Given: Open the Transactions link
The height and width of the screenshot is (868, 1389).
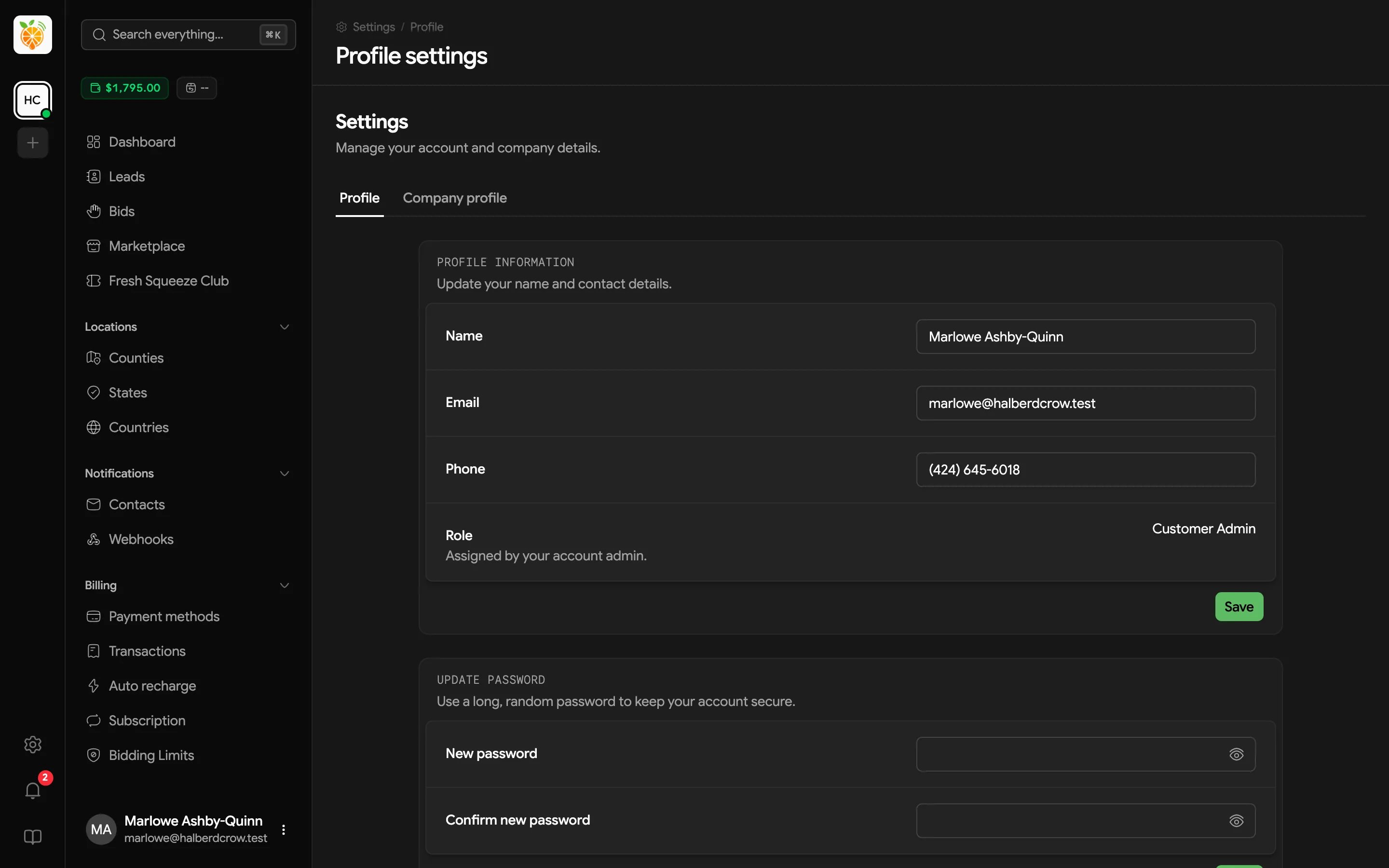Looking at the screenshot, I should coord(188,651).
